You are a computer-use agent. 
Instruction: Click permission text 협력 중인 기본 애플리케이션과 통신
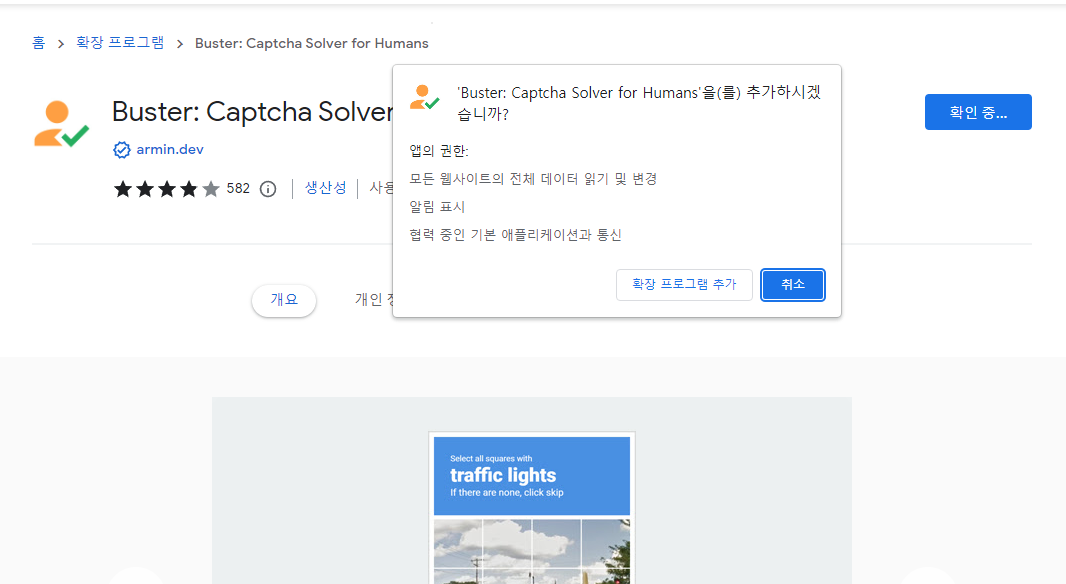click(515, 235)
